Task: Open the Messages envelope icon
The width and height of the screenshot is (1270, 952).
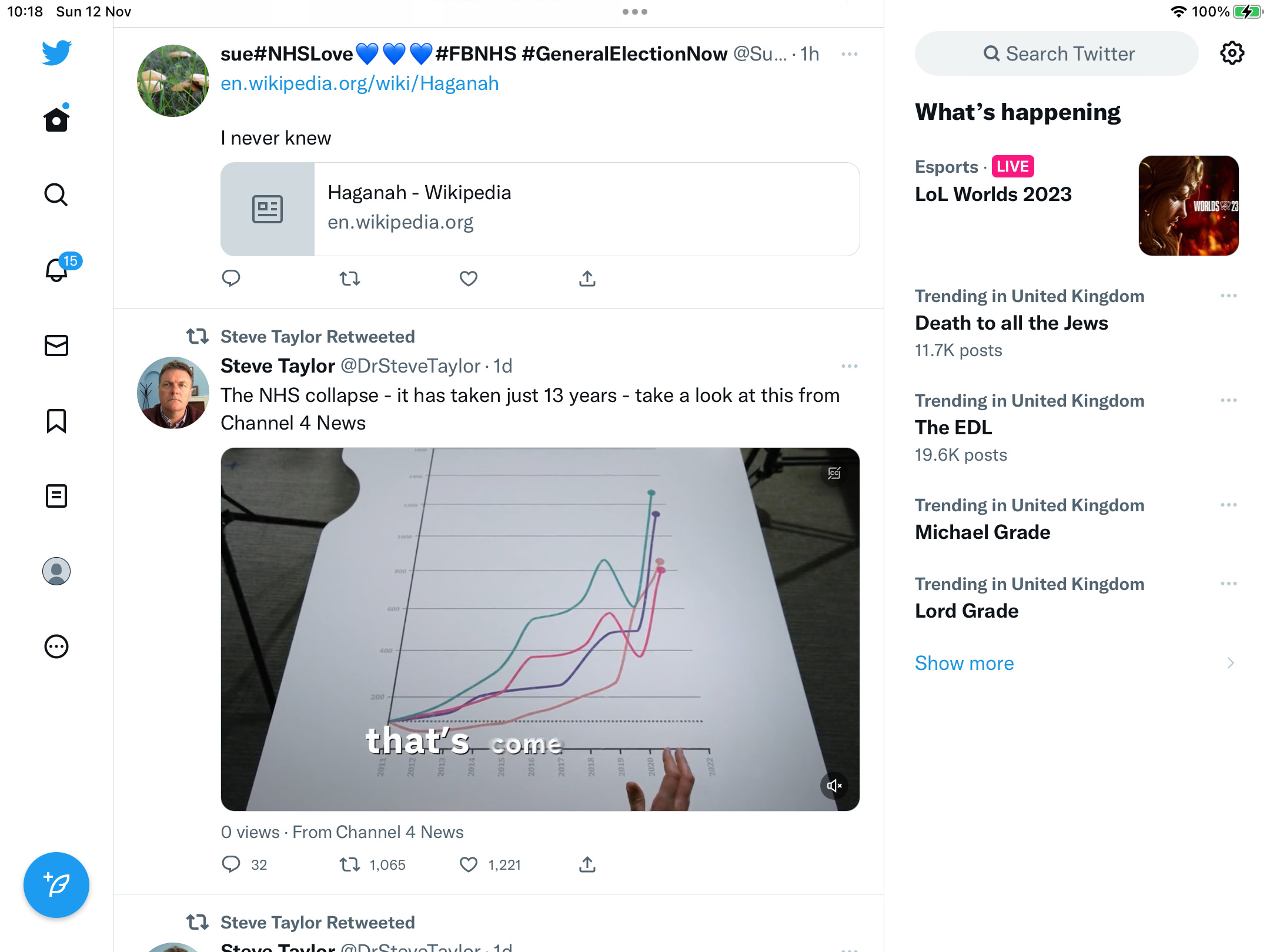Action: [x=56, y=346]
